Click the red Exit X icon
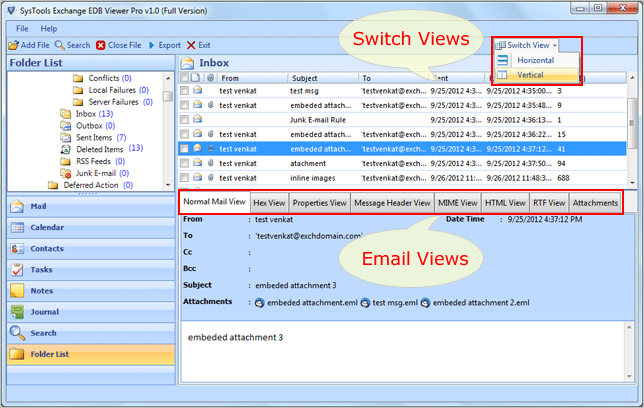644x408 pixels. coord(191,45)
